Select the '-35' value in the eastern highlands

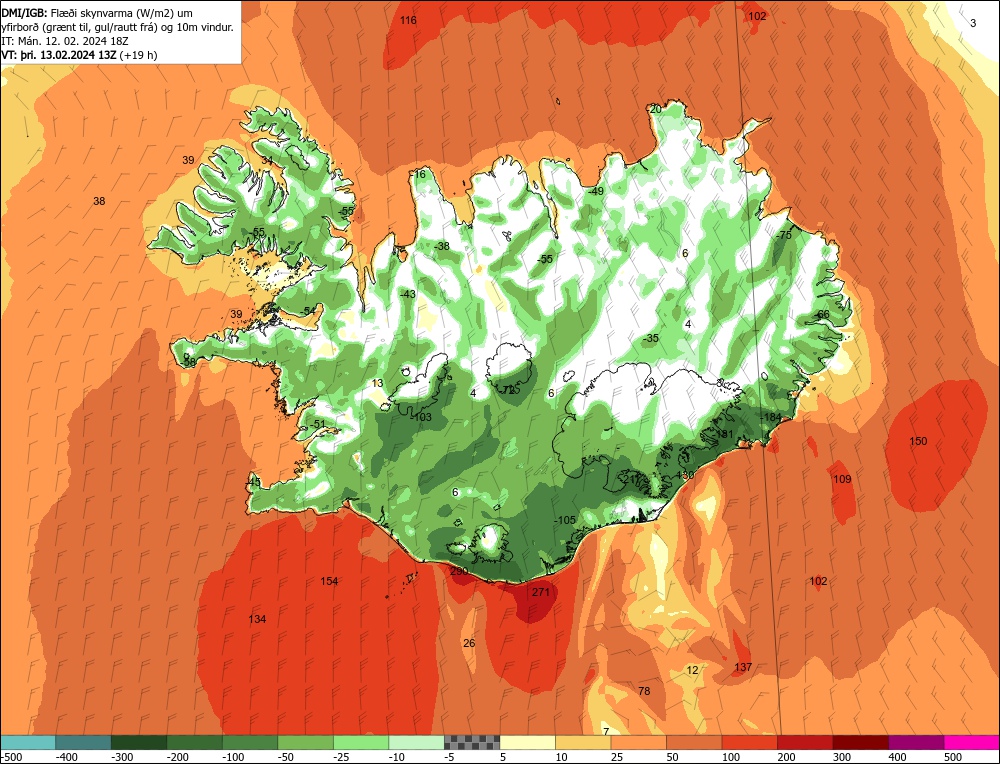coord(651,338)
